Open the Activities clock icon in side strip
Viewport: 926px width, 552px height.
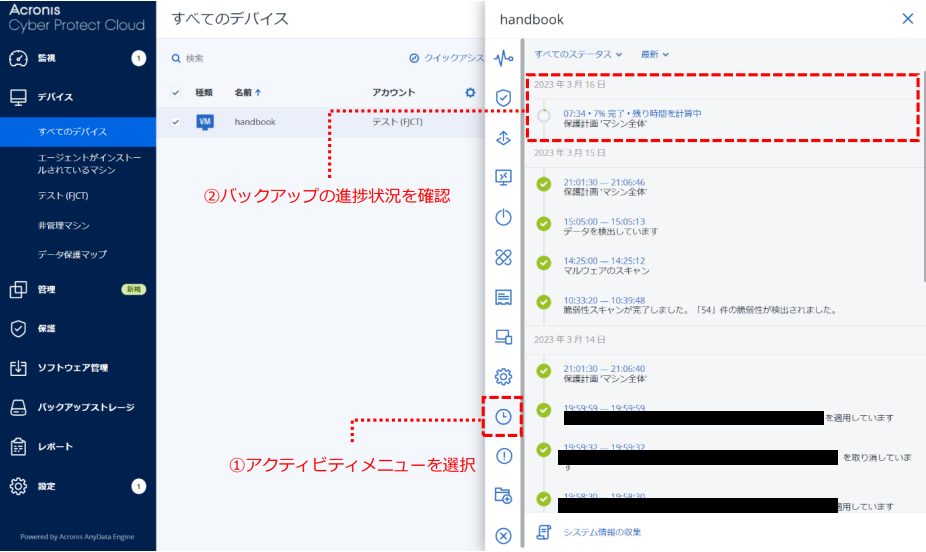[504, 416]
